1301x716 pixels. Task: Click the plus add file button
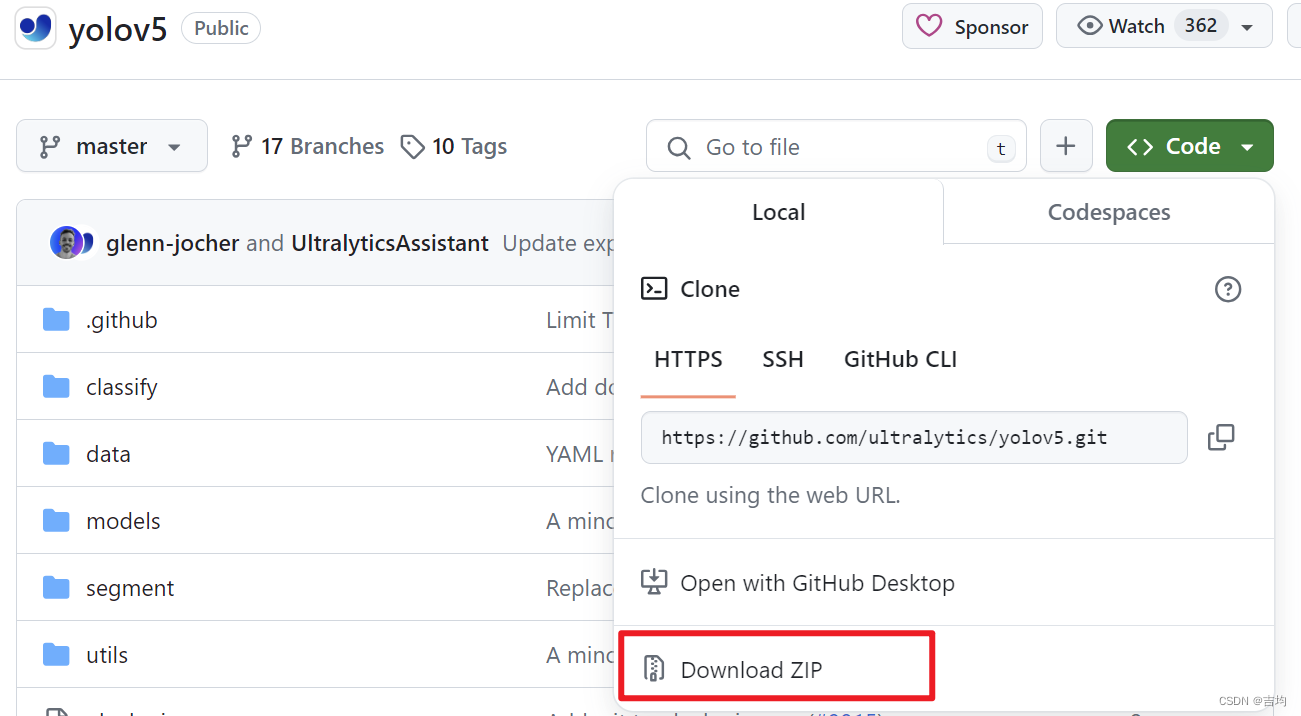point(1066,146)
